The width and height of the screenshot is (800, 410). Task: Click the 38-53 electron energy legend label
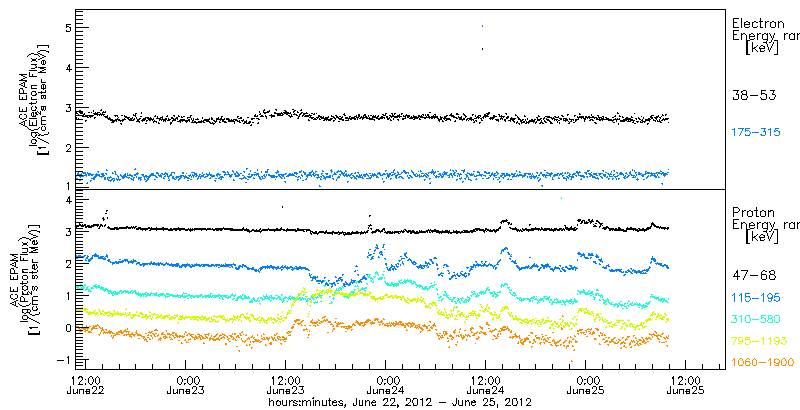pyautogui.click(x=754, y=95)
